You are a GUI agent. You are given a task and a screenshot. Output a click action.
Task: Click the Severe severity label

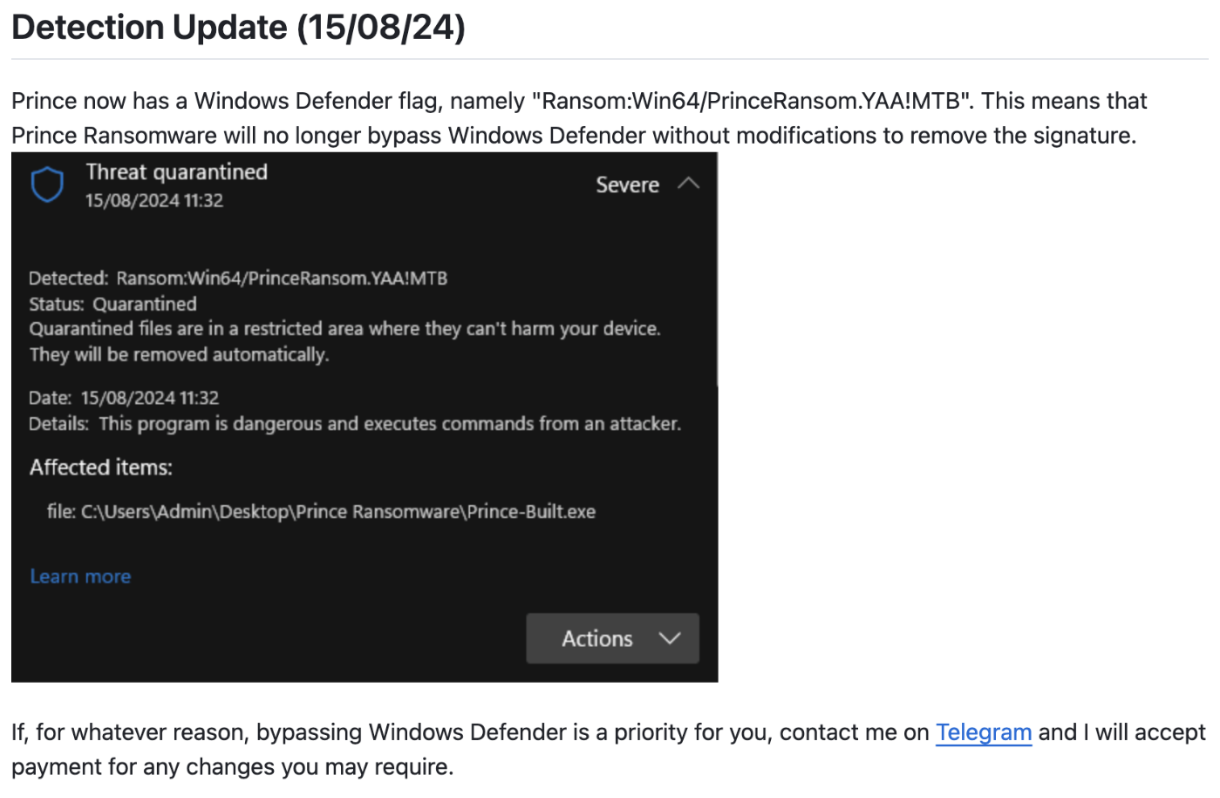[x=627, y=185]
